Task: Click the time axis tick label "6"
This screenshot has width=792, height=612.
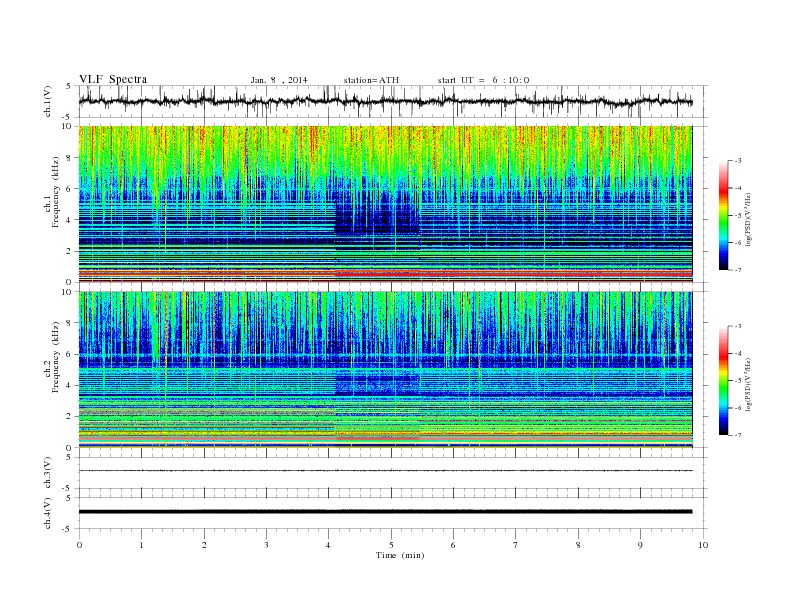Action: pos(453,545)
